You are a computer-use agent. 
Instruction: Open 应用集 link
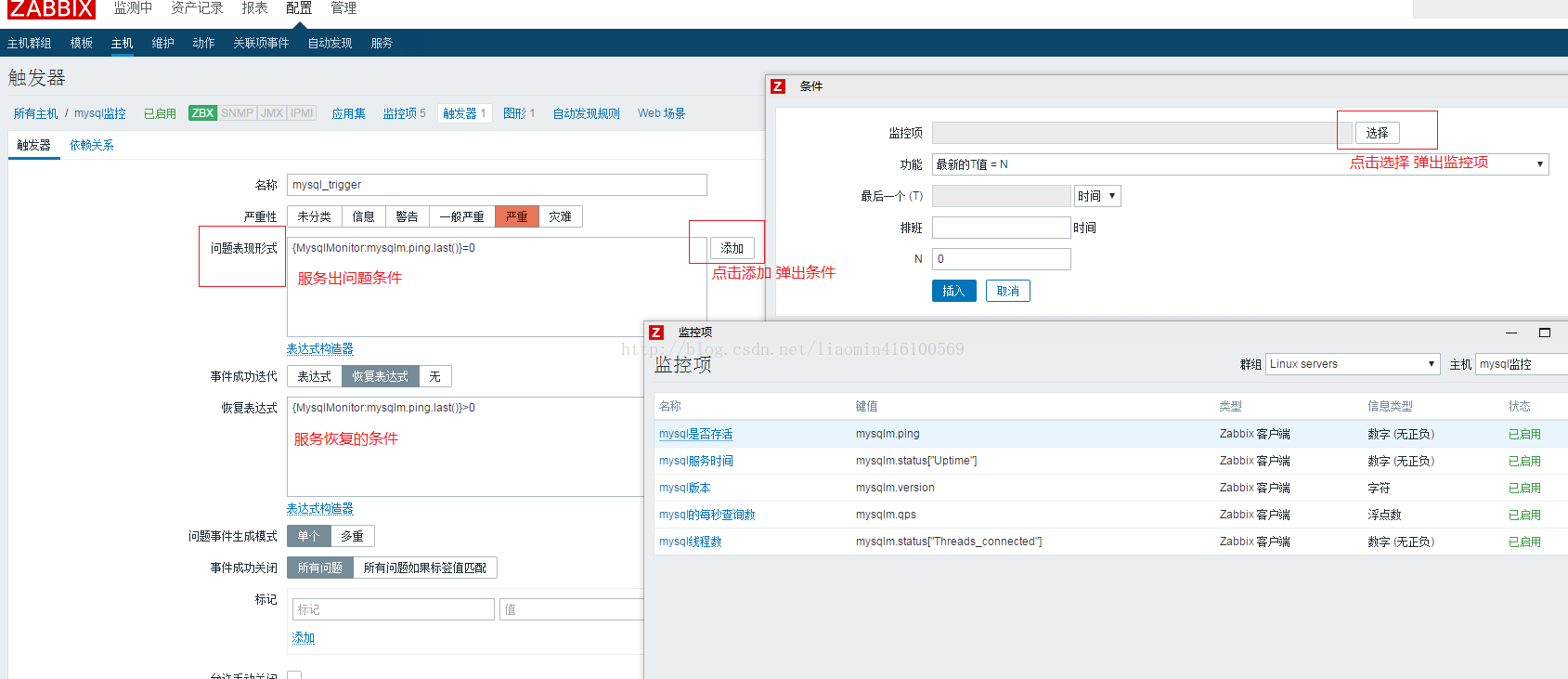click(x=349, y=113)
